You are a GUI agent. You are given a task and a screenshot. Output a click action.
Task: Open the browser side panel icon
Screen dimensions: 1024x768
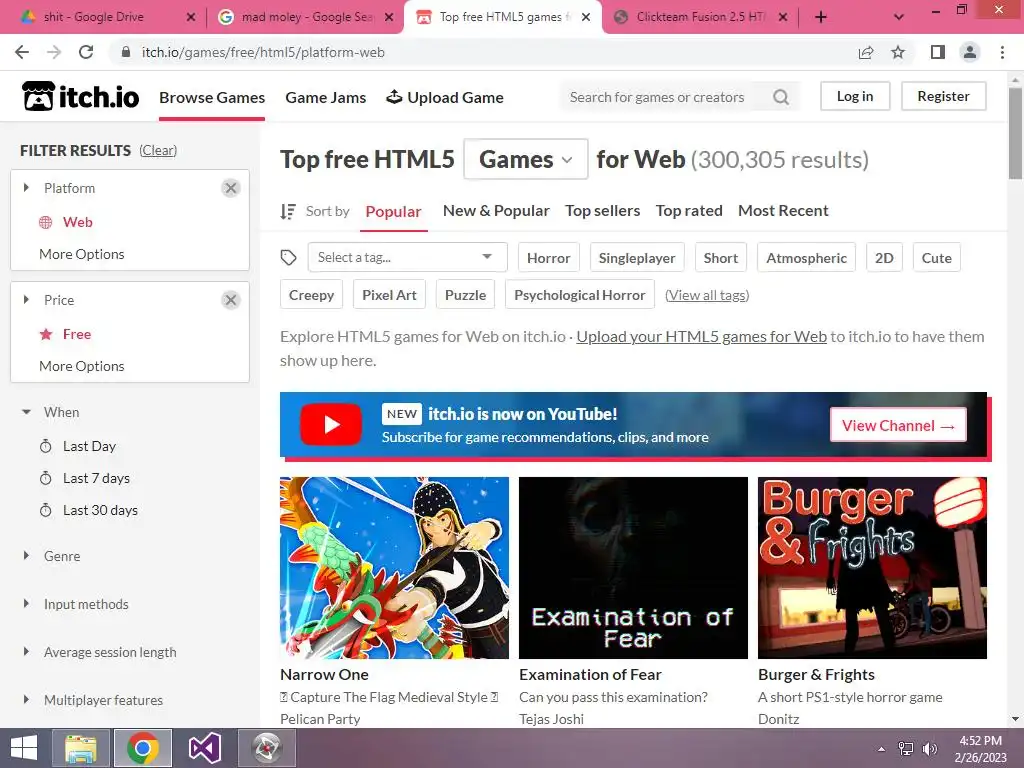pyautogui.click(x=938, y=52)
